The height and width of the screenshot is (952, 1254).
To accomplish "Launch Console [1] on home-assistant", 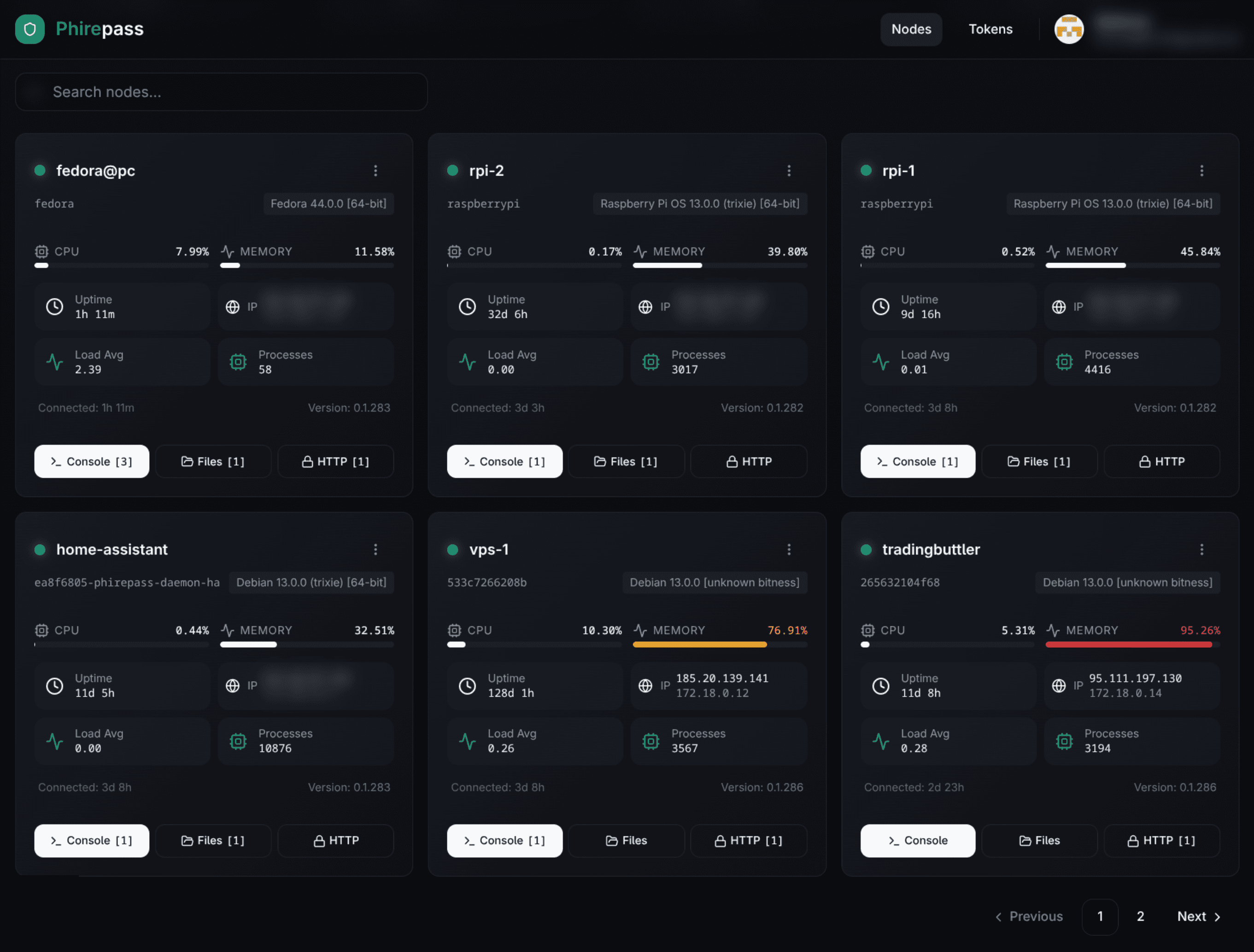I will point(92,841).
